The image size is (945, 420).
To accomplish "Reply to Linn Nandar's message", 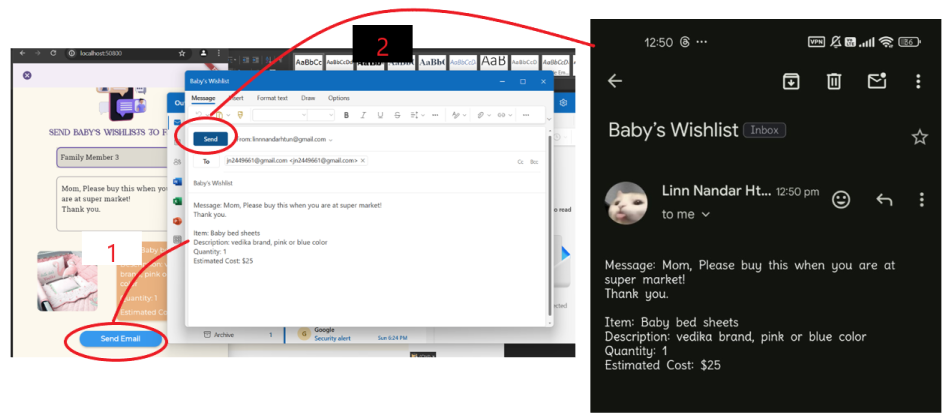I will point(884,200).
